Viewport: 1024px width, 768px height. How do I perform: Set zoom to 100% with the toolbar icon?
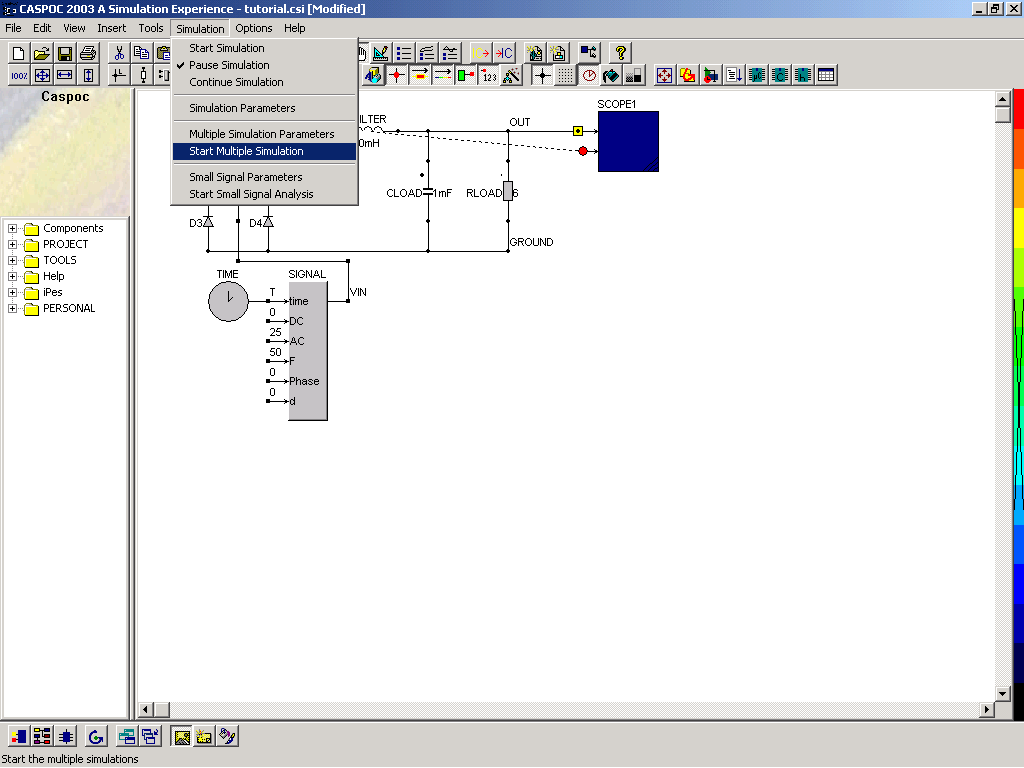[x=19, y=75]
